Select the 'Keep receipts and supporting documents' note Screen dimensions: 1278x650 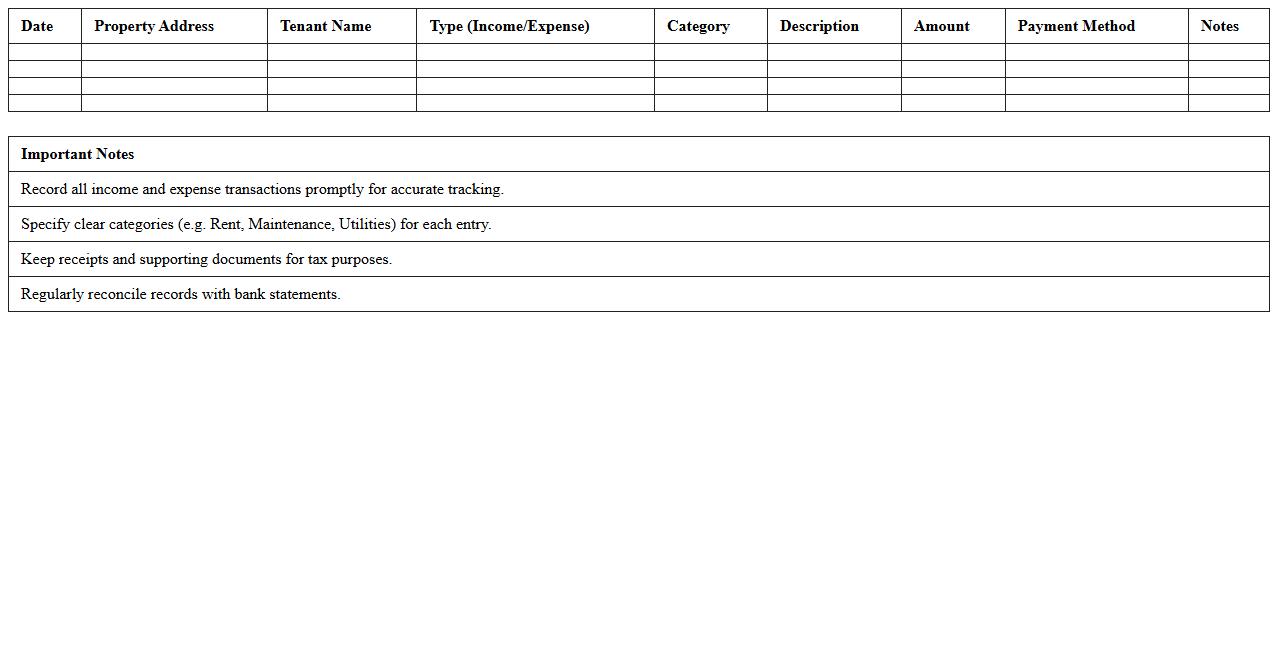(206, 259)
